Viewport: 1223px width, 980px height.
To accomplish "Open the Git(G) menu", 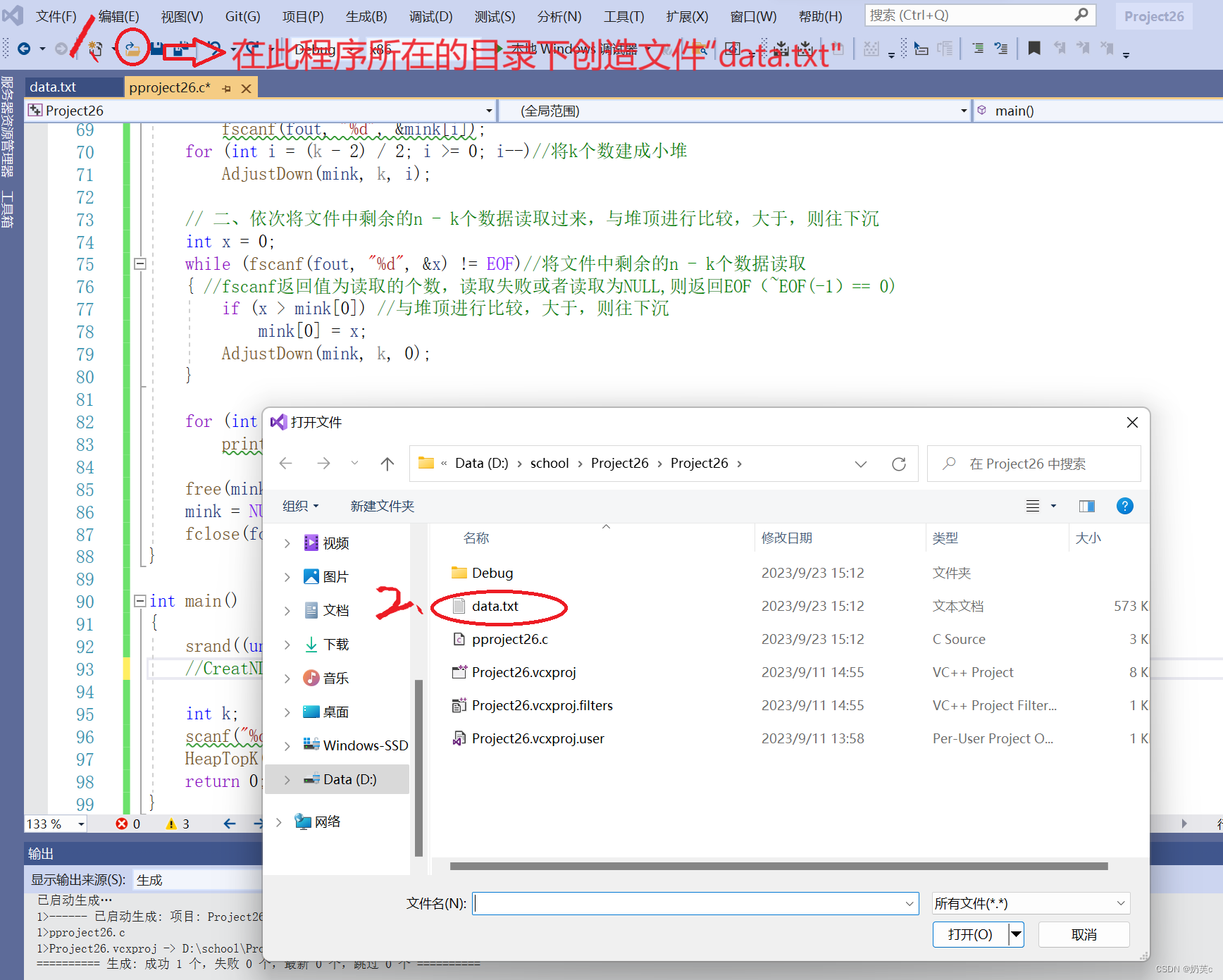I will pos(243,16).
